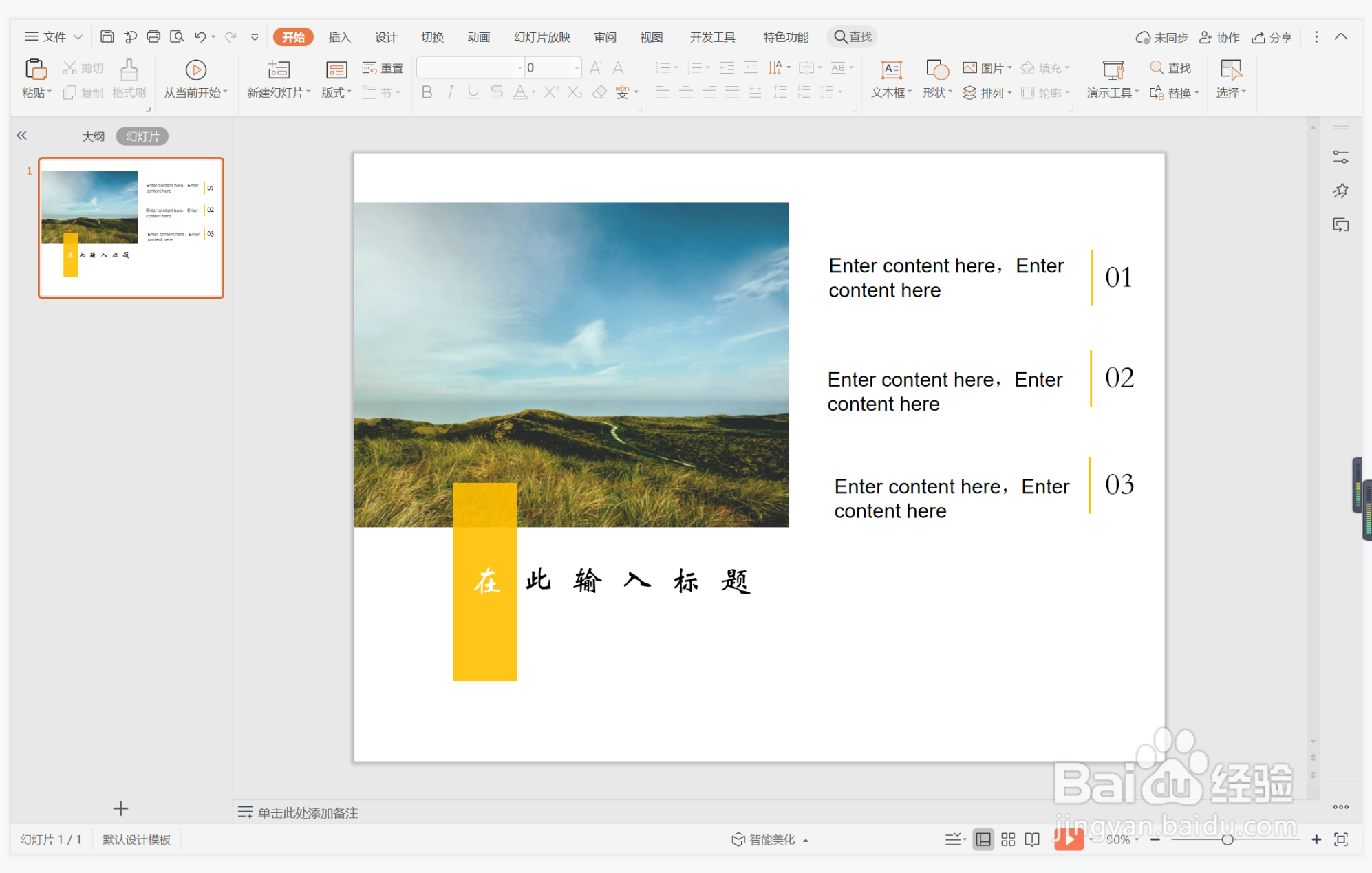This screenshot has width=1372, height=873.
Task: Toggle Strikethrough formatting
Action: point(497,92)
